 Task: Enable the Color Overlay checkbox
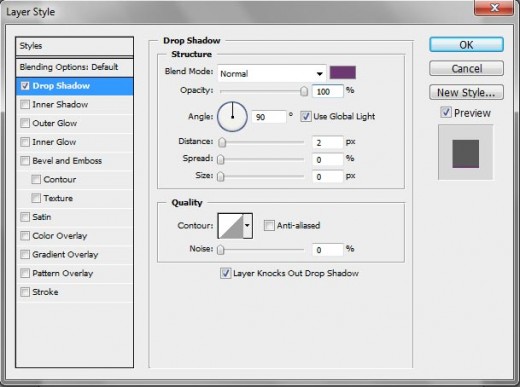(x=25, y=236)
